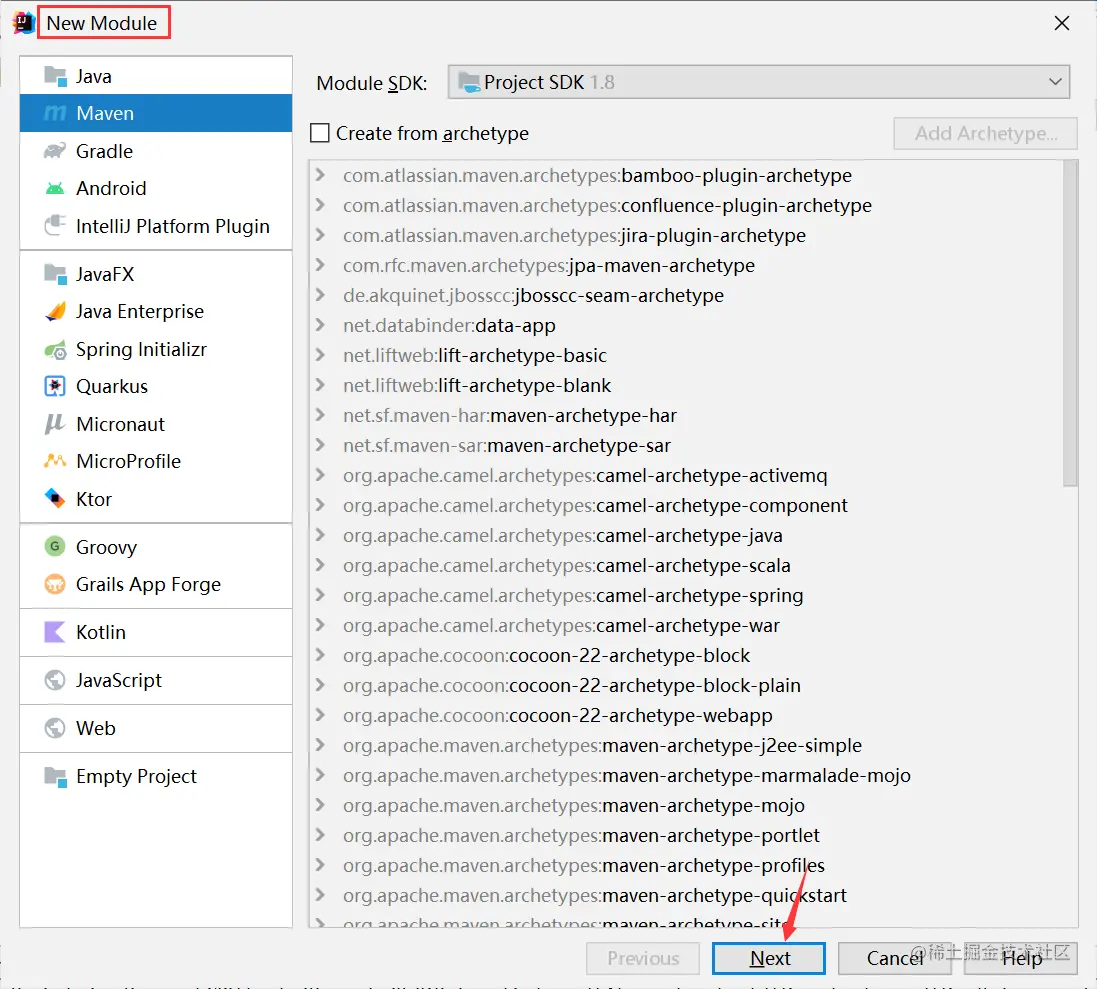Click the IntelliJ Platform Plugin icon
Screen dimensions: 1097x989
pyautogui.click(x=55, y=225)
